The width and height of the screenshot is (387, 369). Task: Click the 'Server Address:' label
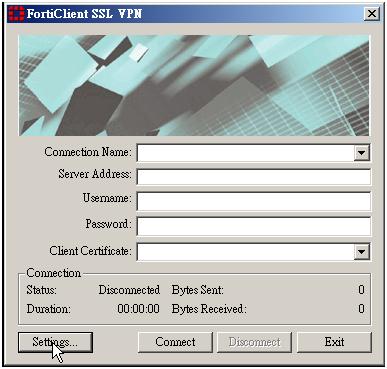click(95, 174)
